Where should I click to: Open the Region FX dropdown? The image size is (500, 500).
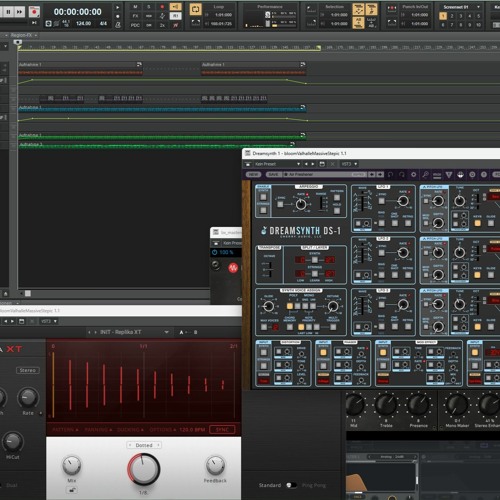pos(23,35)
